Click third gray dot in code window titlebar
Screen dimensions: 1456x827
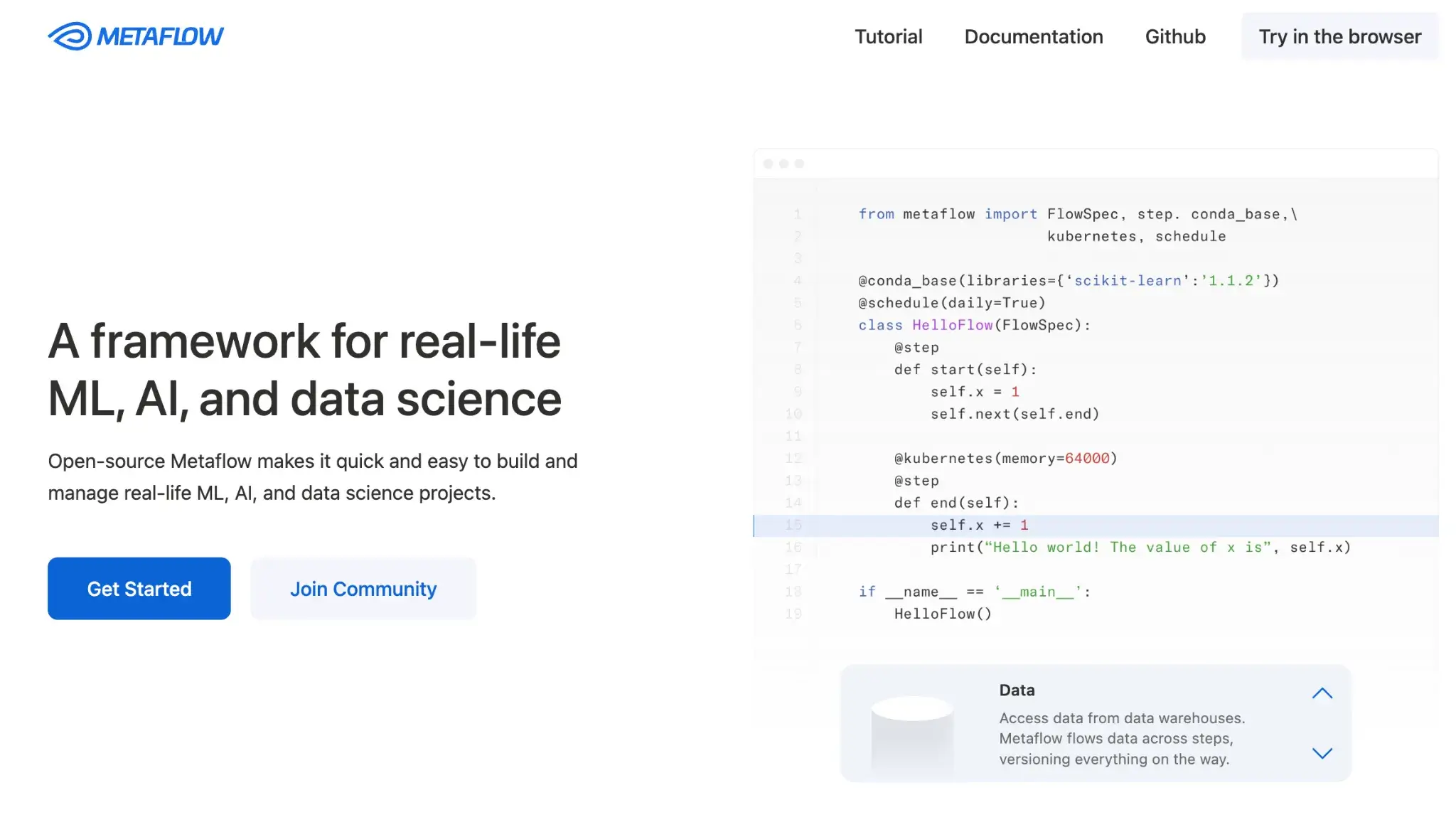coord(799,164)
